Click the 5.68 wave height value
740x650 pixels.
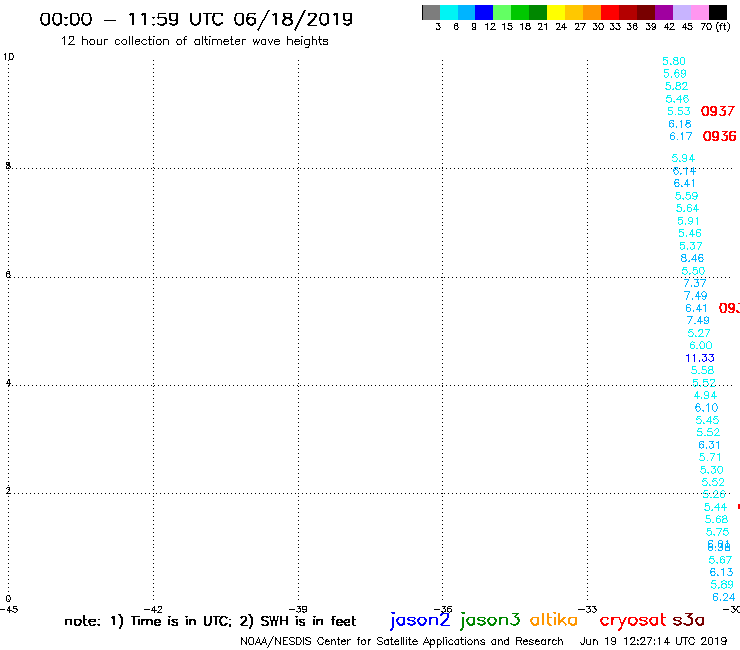coord(716,519)
